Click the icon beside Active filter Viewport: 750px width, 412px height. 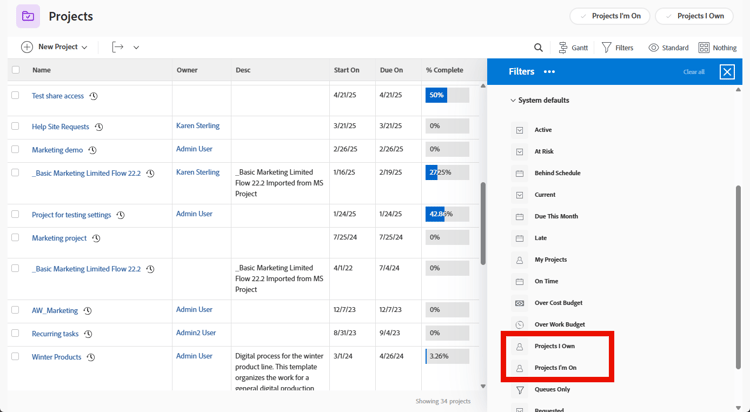[x=519, y=130]
